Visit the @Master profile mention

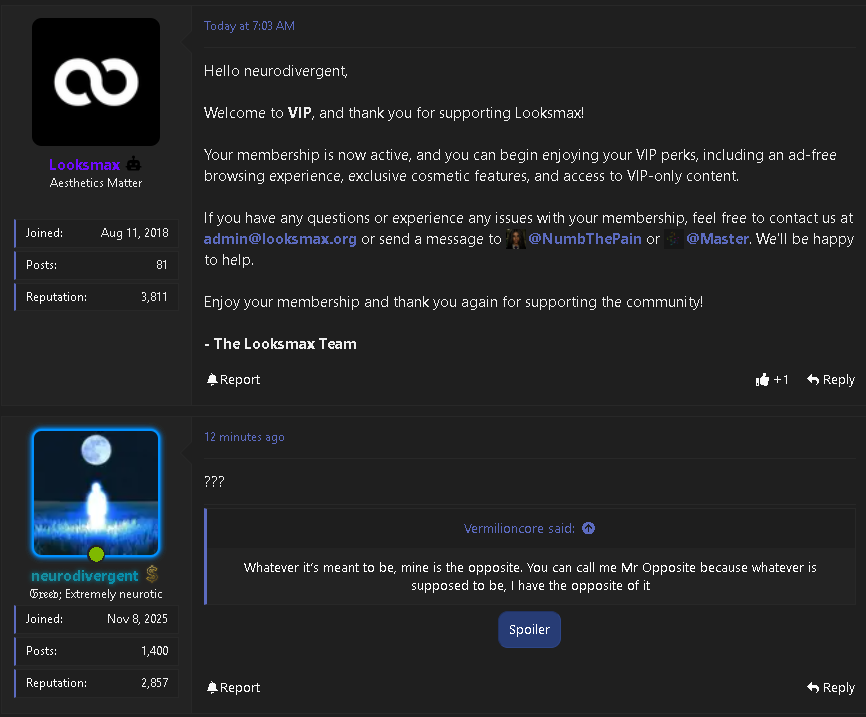pyautogui.click(x=717, y=239)
